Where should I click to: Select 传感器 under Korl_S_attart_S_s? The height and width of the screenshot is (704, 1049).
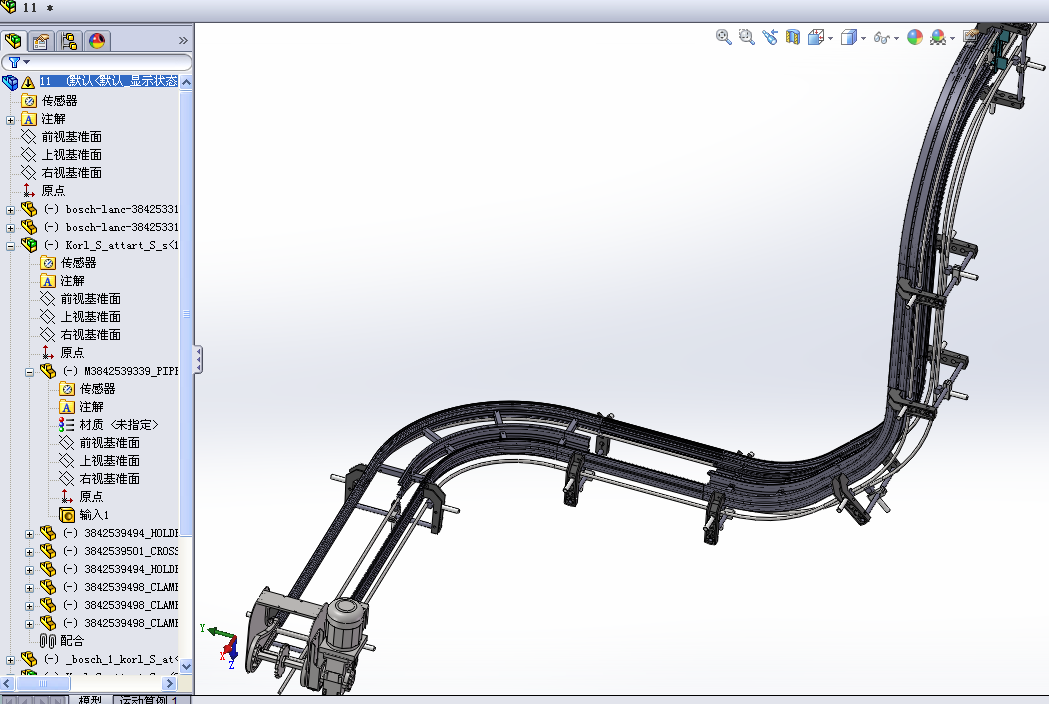tap(78, 263)
